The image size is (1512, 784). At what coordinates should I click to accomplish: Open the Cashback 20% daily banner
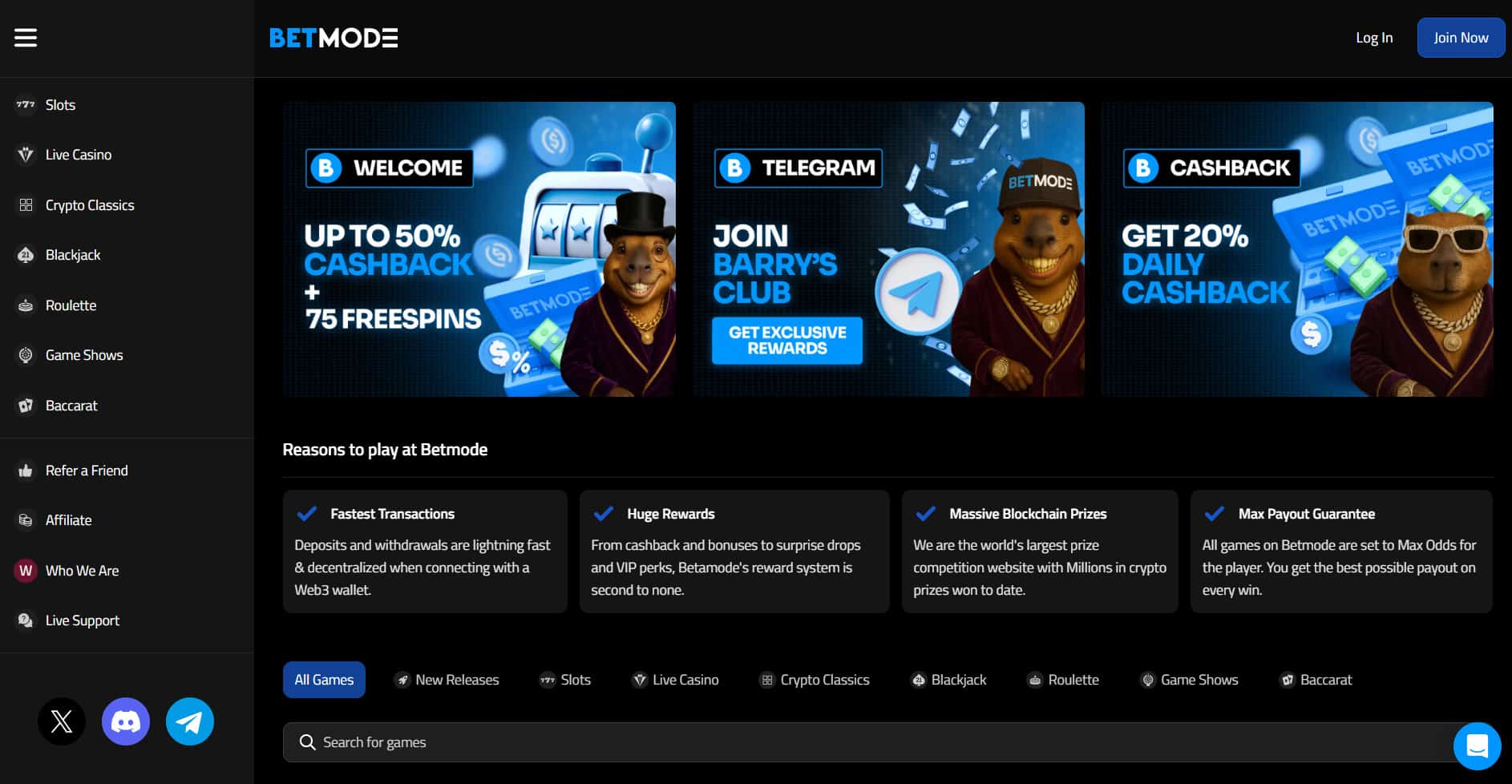[1297, 249]
